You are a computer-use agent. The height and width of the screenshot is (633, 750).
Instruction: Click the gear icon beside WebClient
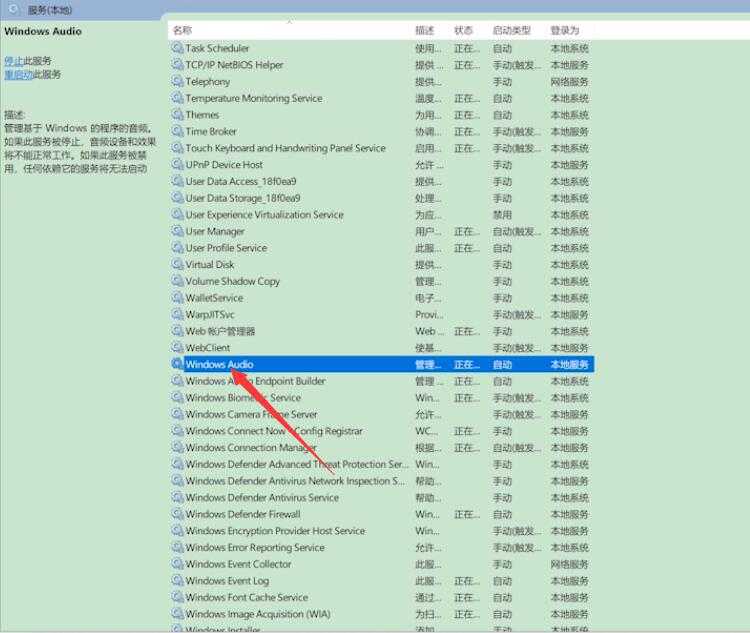(177, 347)
